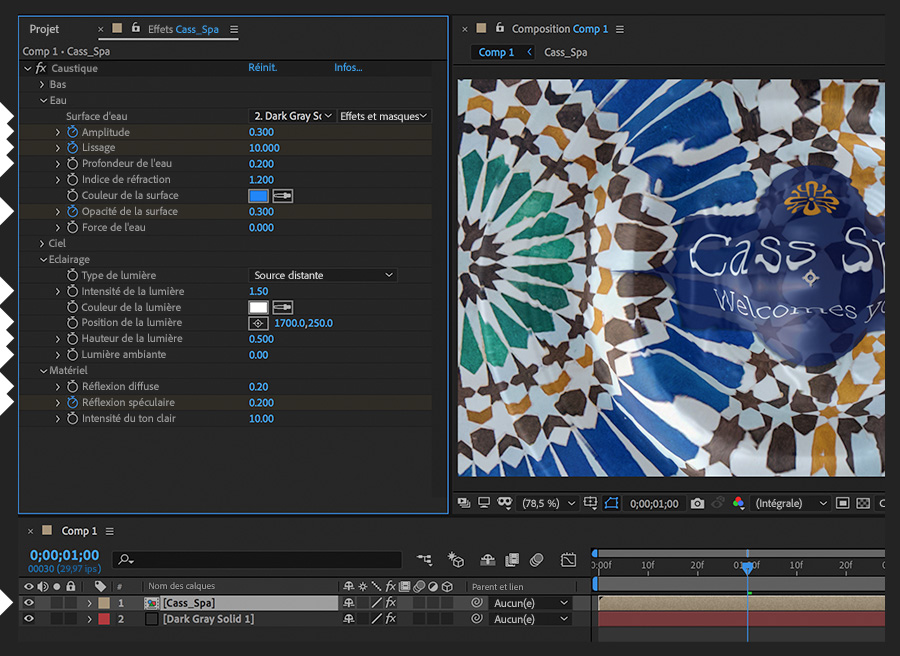This screenshot has height=656, width=900.
Task: Select the Cass_Spa viewer breadcrumb tab
Action: (565, 52)
